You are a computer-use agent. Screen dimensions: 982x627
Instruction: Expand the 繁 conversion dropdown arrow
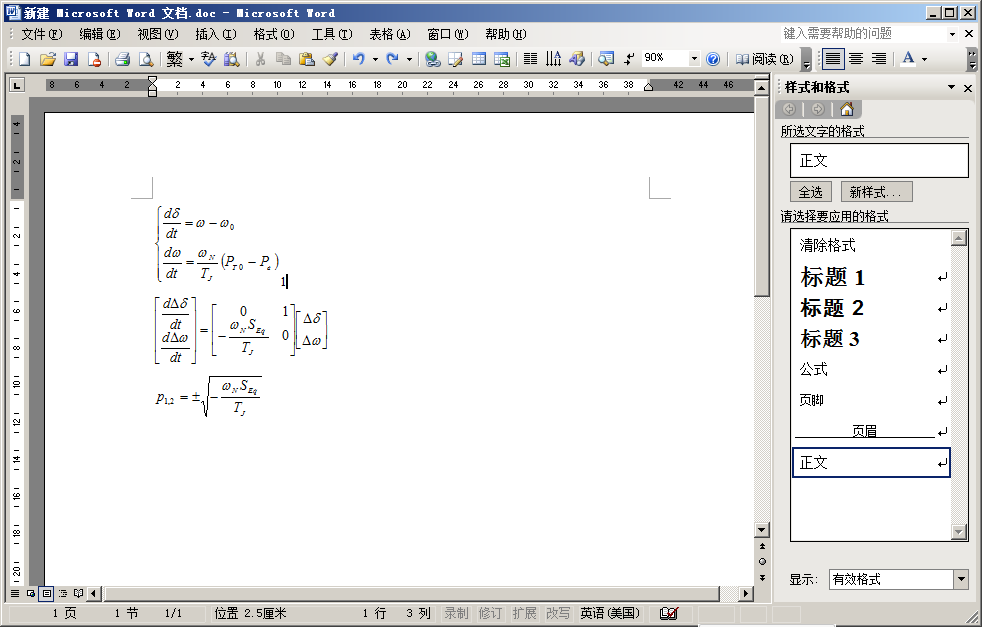tap(191, 60)
